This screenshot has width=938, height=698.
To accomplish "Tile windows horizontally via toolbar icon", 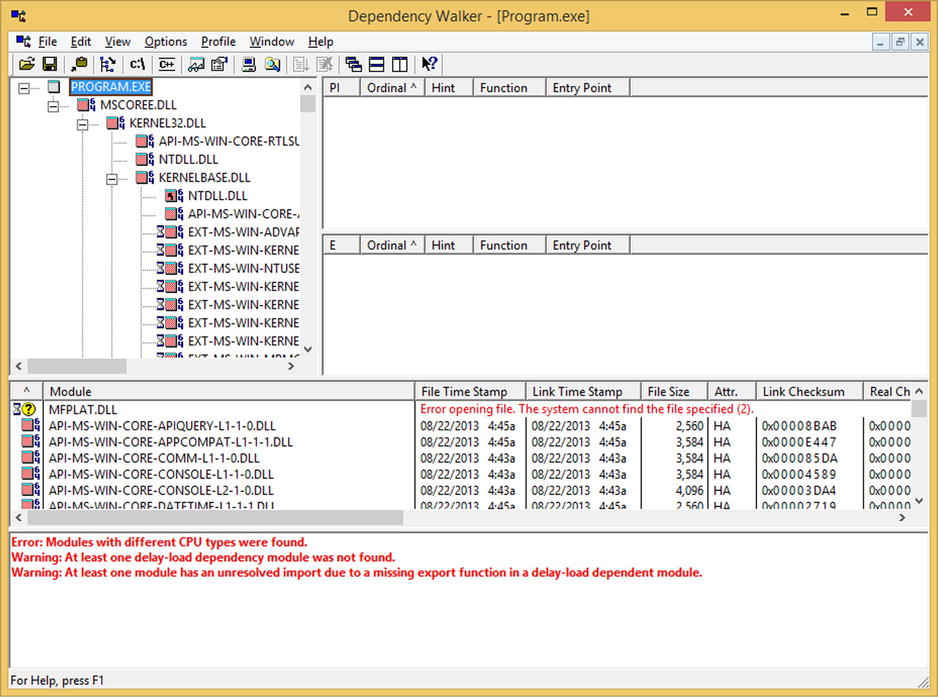I will (377, 64).
